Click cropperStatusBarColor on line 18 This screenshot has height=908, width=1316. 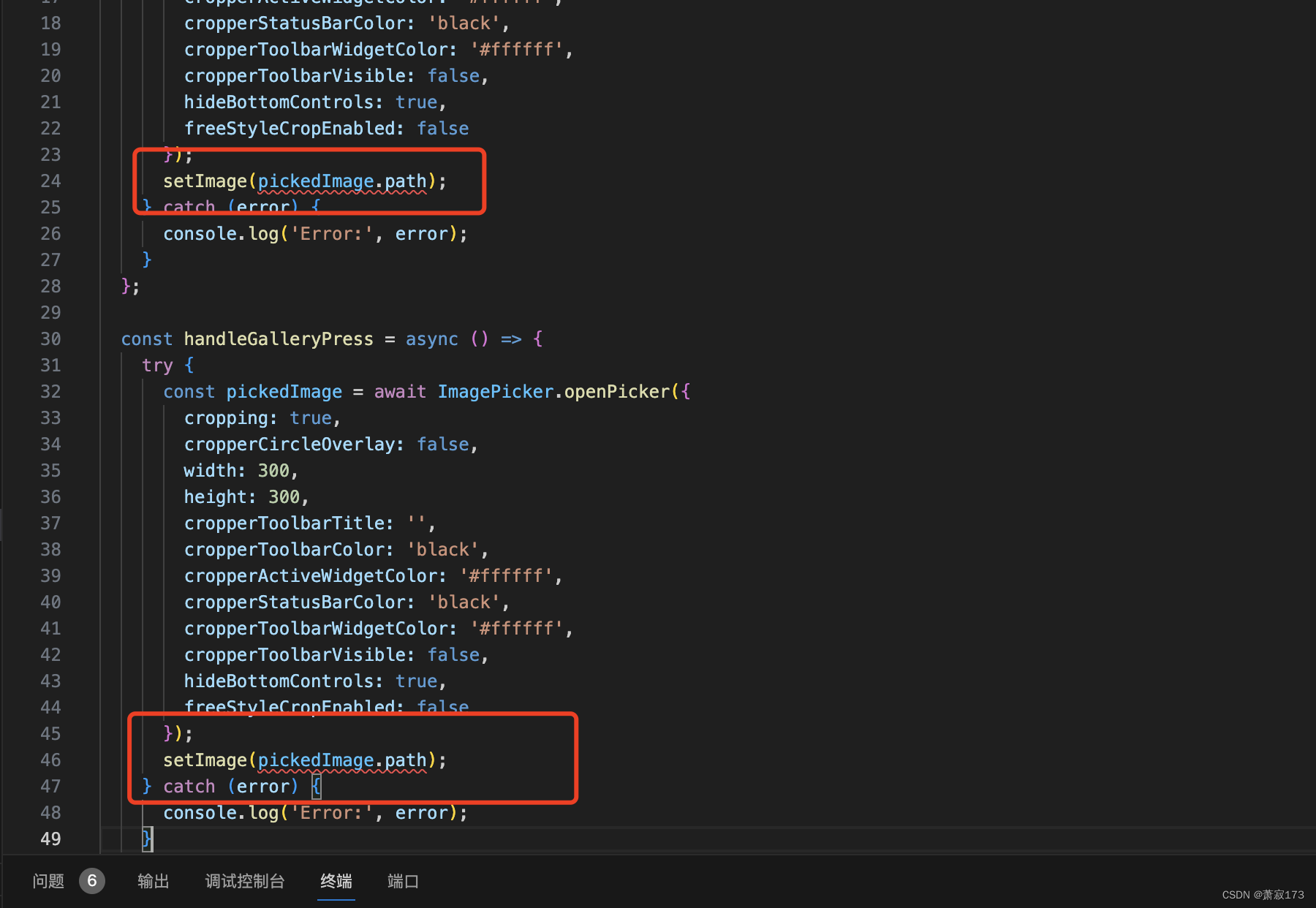[x=295, y=23]
